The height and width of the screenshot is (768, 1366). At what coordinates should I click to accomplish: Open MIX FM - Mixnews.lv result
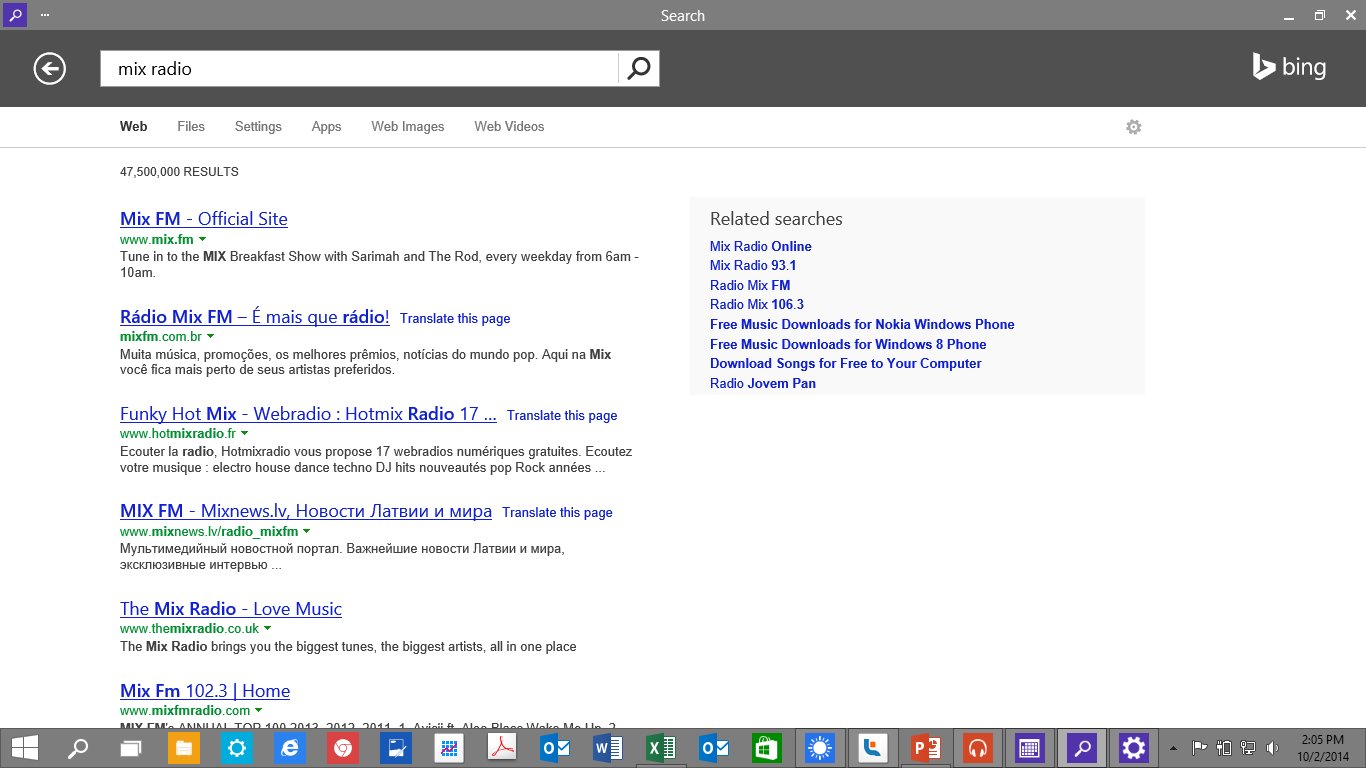coord(306,511)
